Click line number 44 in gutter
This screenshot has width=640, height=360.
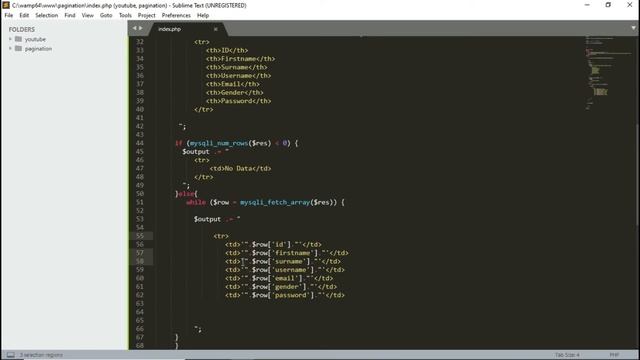[140, 143]
